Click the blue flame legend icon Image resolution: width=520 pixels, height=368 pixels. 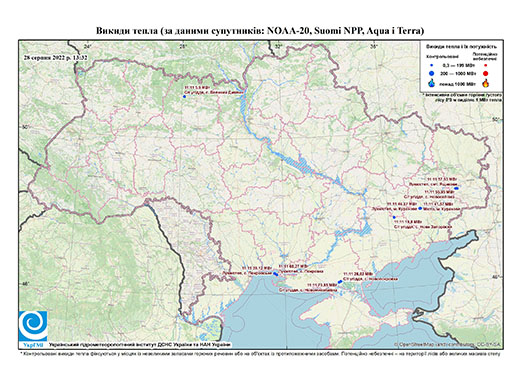[x=432, y=83]
